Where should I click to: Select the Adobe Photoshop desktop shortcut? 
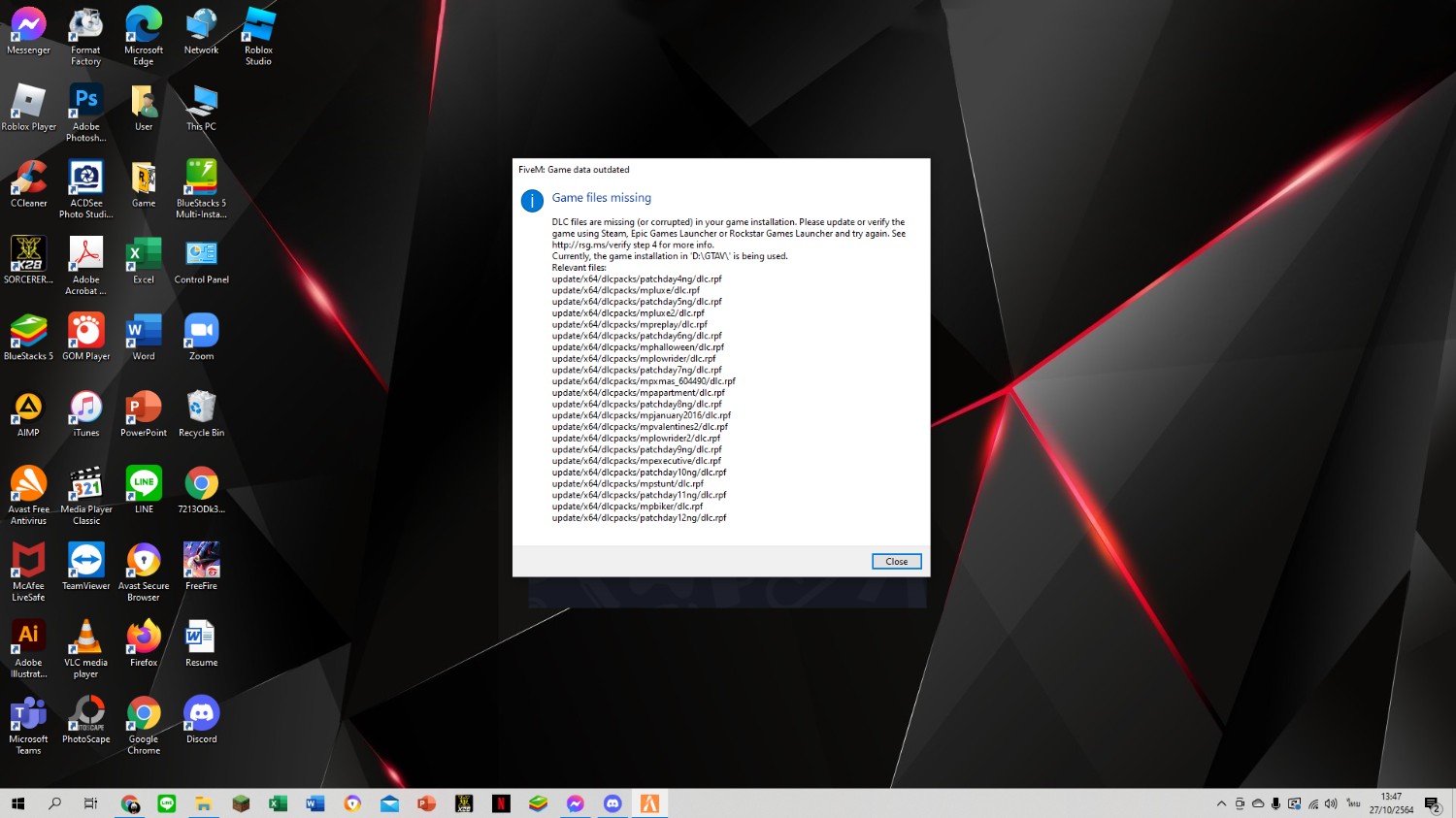[x=85, y=114]
